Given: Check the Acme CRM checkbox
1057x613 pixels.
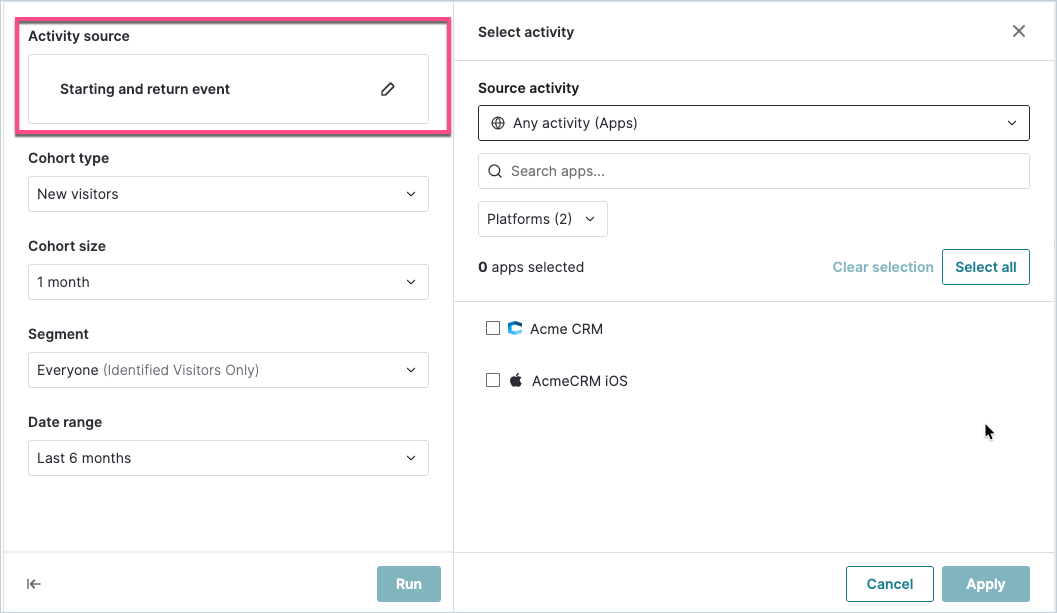Looking at the screenshot, I should point(493,328).
